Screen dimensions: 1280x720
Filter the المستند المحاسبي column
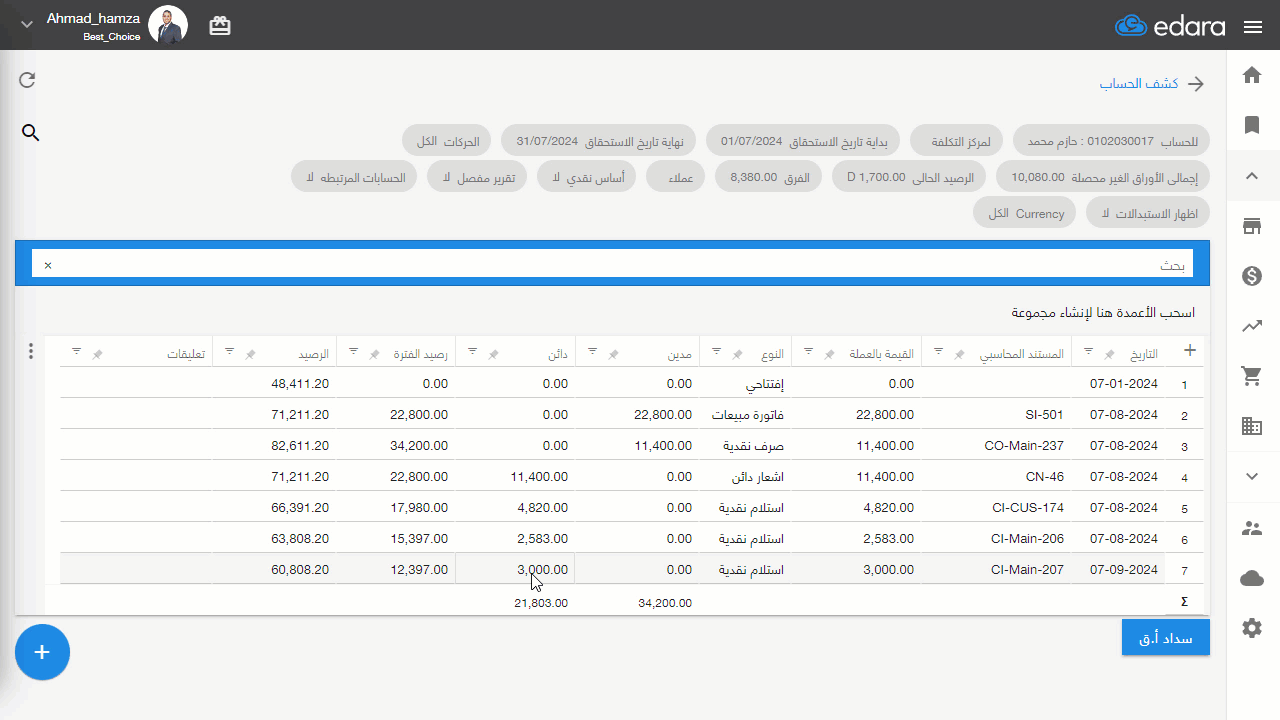pos(939,351)
